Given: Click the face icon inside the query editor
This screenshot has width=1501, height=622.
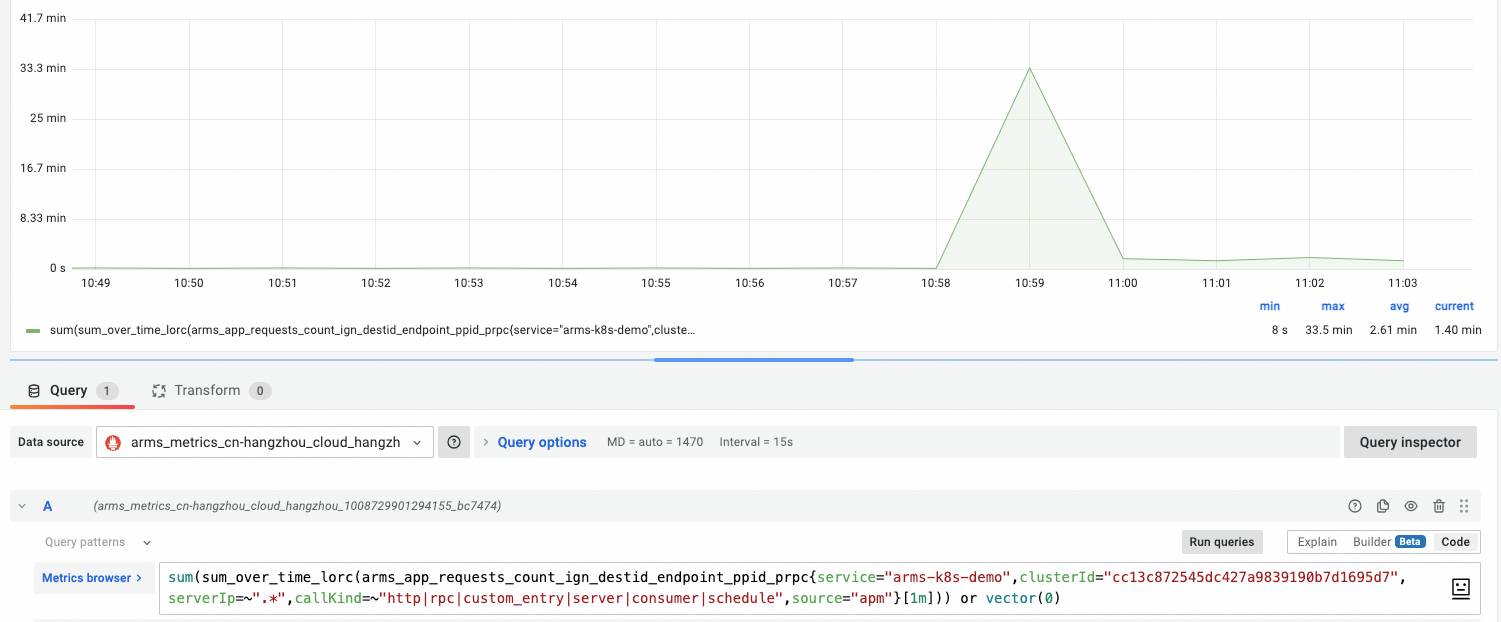Looking at the screenshot, I should click(x=1461, y=589).
